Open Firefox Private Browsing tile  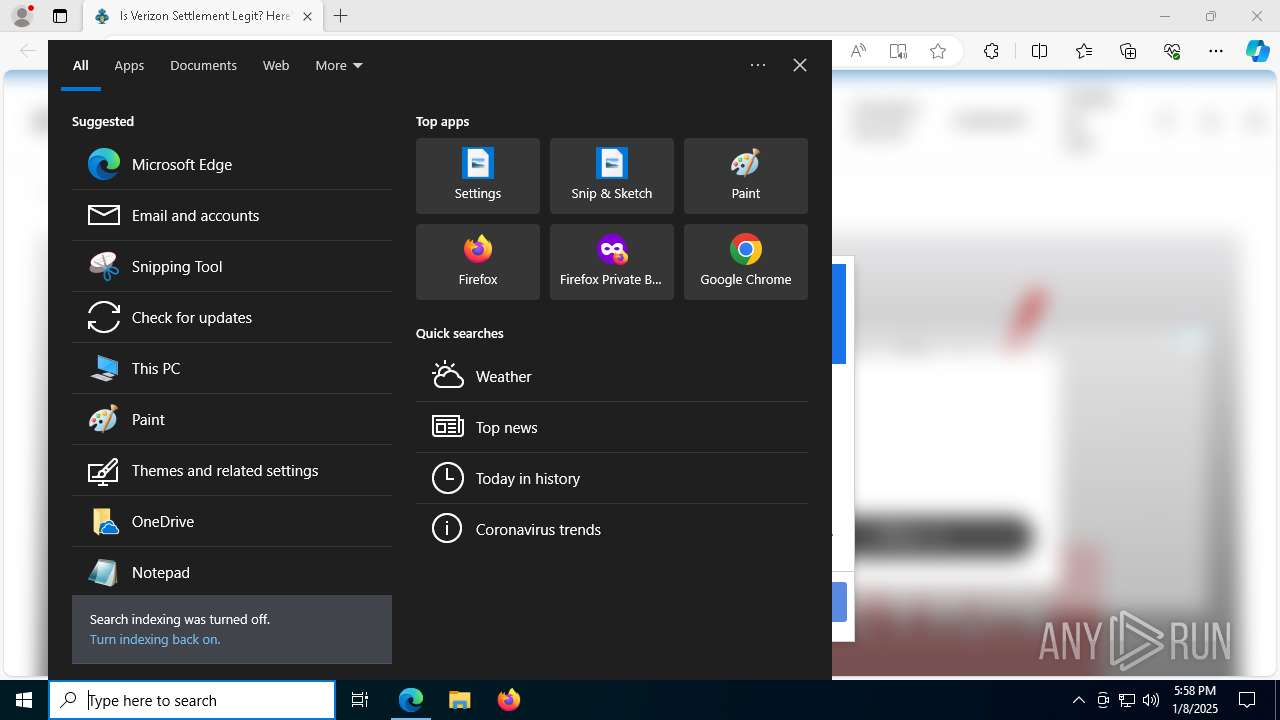coord(612,262)
